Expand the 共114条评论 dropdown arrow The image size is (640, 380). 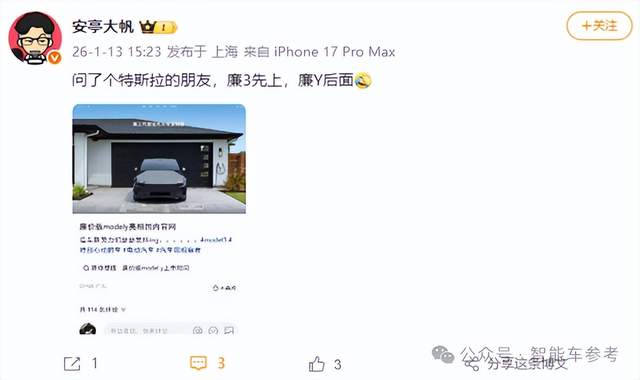[124, 310]
